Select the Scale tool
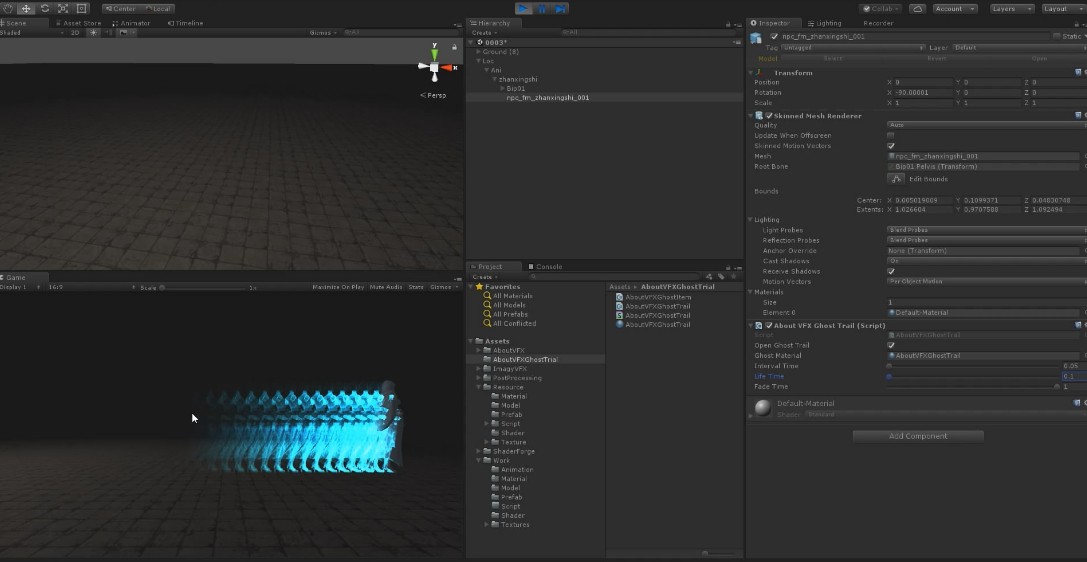This screenshot has width=1087, height=562. (x=63, y=8)
